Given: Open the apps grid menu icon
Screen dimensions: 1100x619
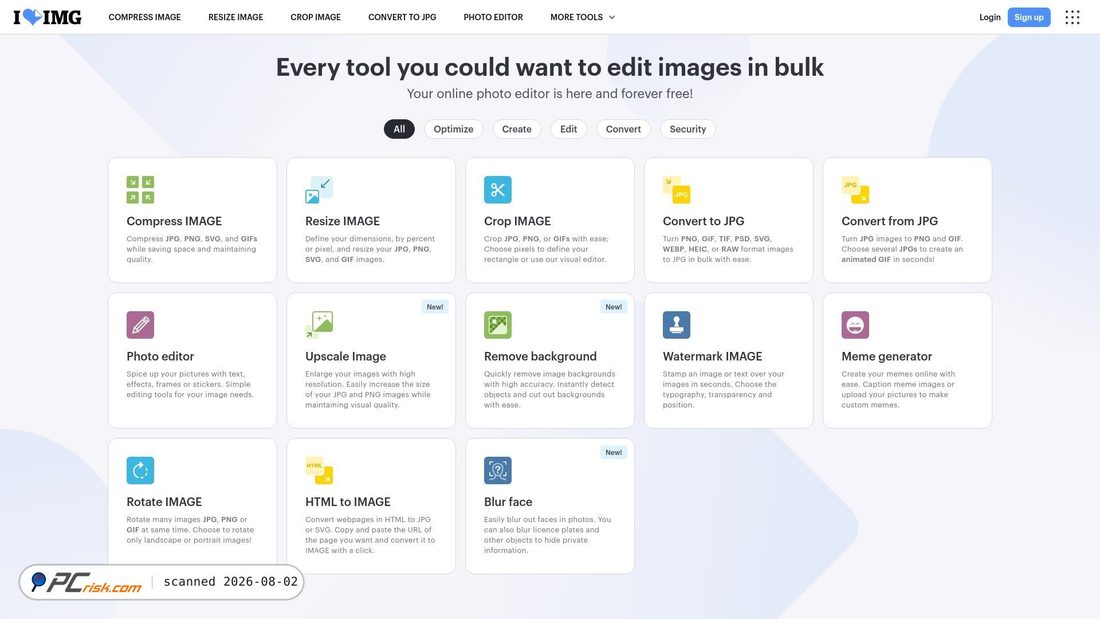Looking at the screenshot, I should [x=1072, y=17].
